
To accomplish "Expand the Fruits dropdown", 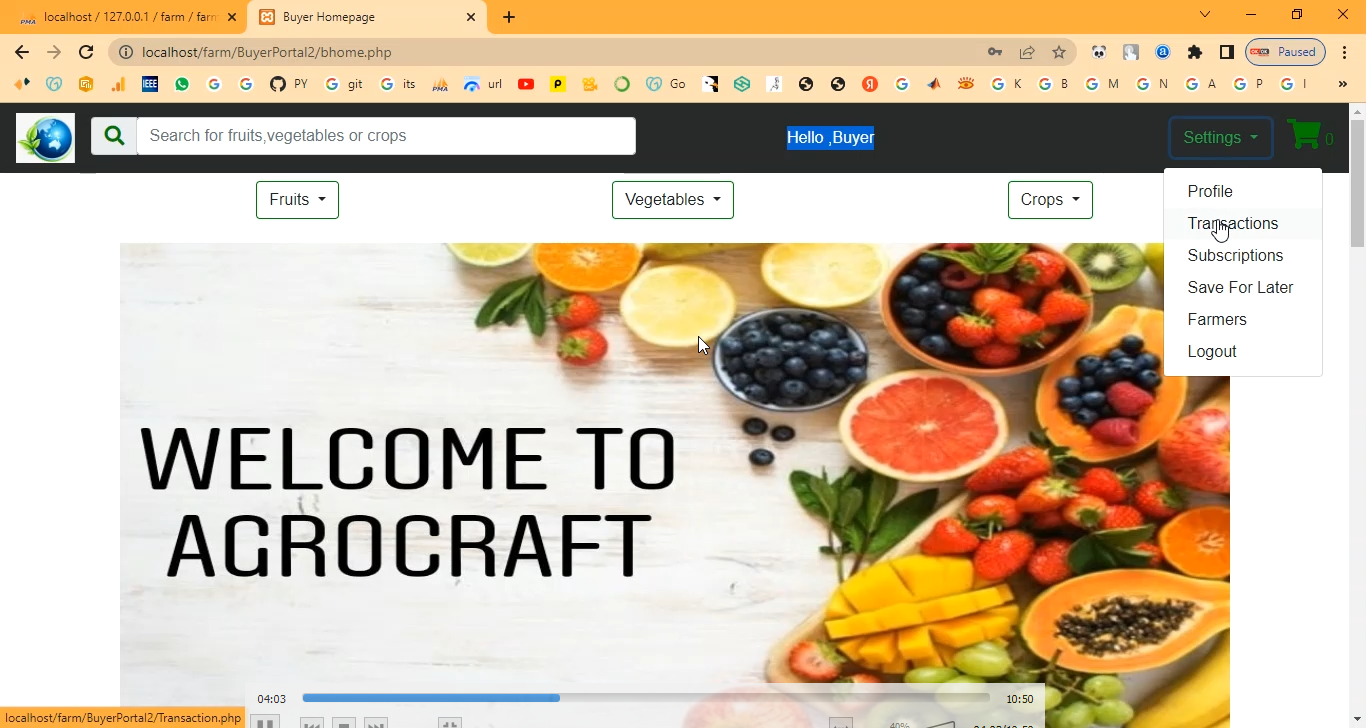I will (x=297, y=200).
